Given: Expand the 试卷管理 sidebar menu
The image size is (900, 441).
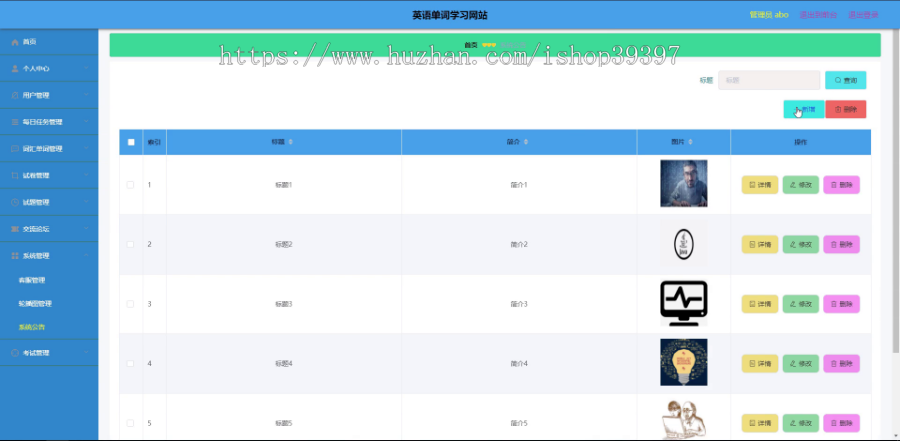Looking at the screenshot, I should [x=49, y=175].
